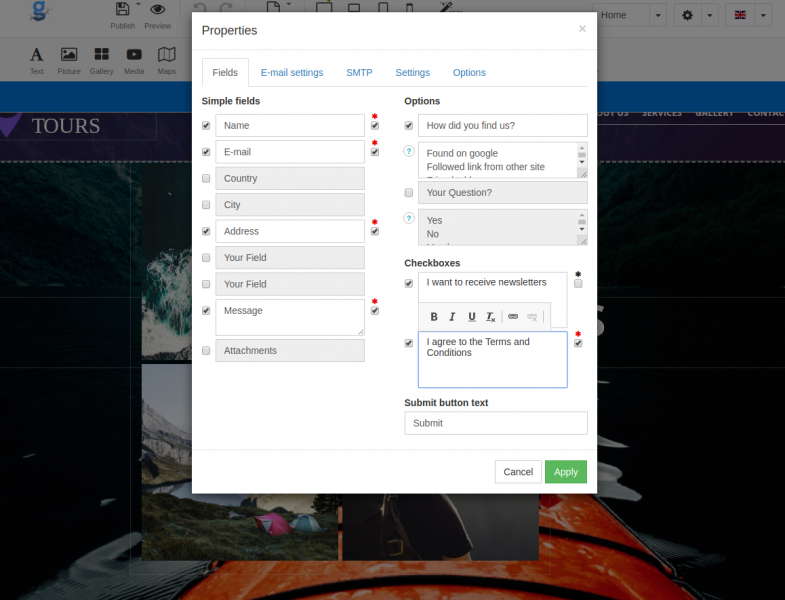
Task: Switch to the E-mail settings tab
Action: (292, 73)
